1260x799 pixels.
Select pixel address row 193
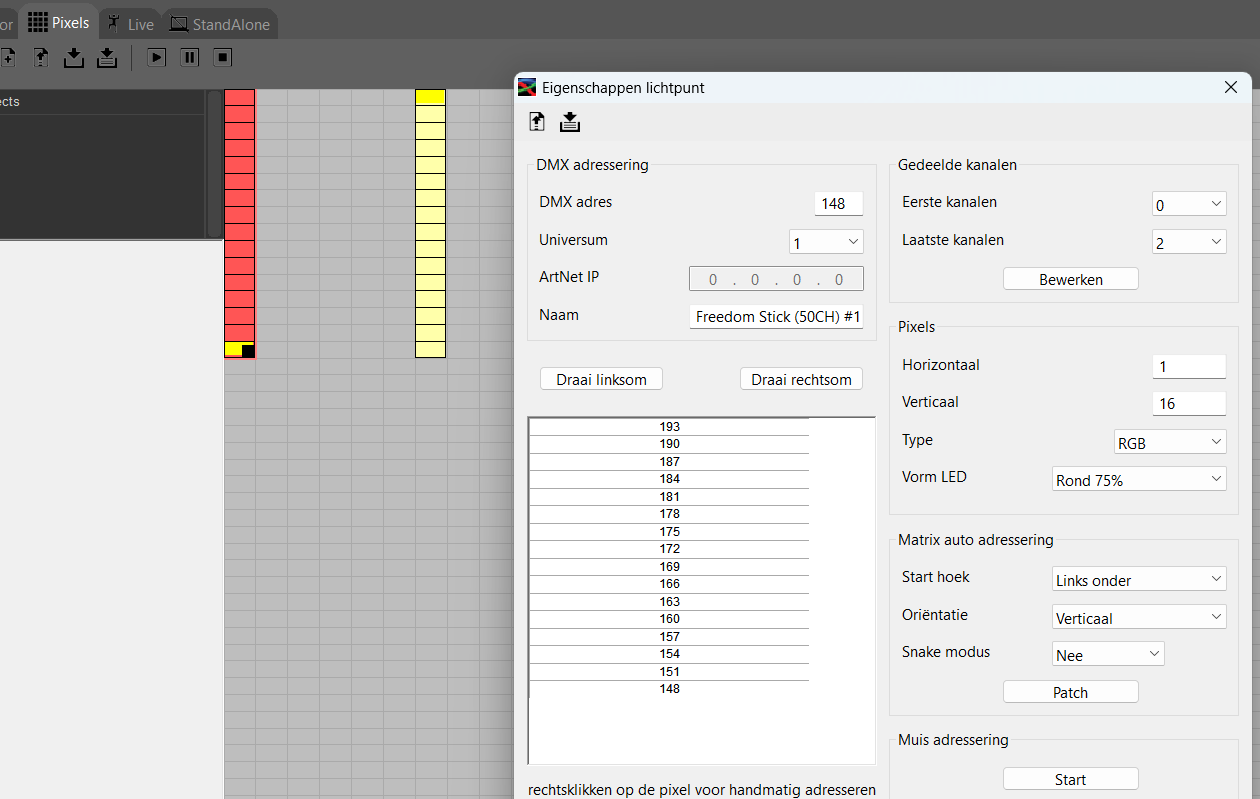tap(669, 426)
